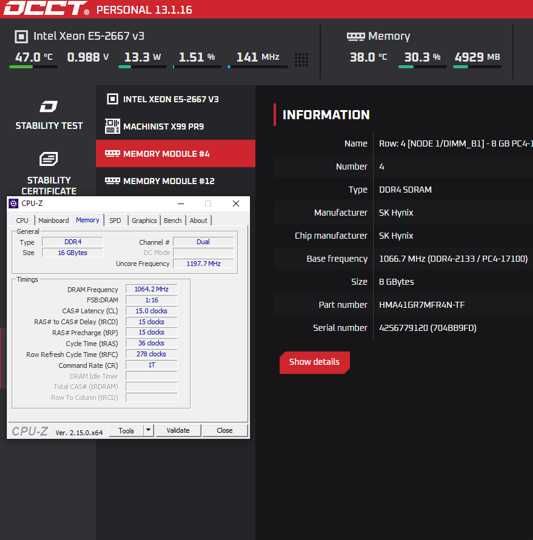533x540 pixels.
Task: Switch to Bench tab in CPU-Z
Action: click(x=173, y=220)
